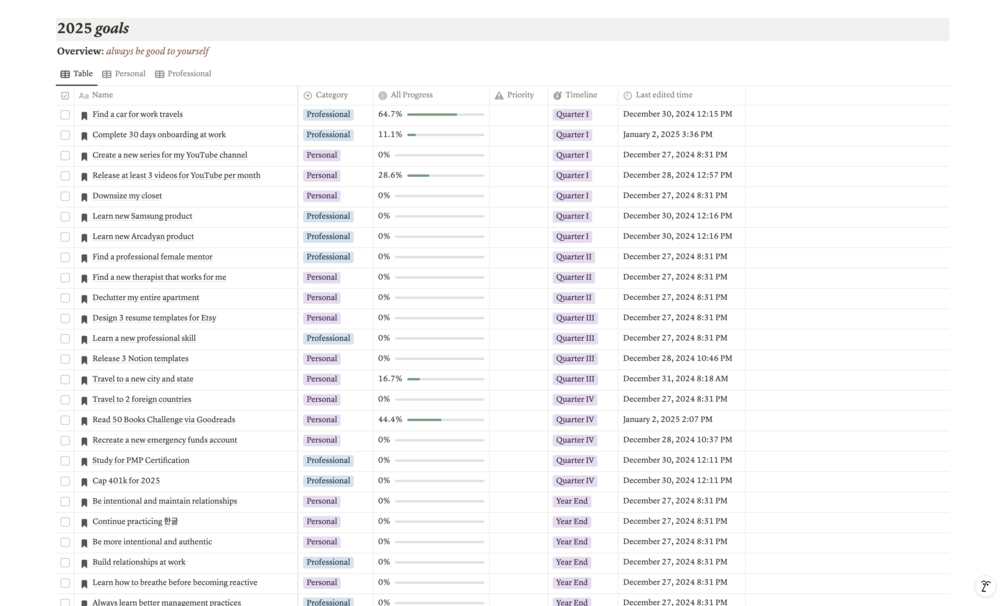The height and width of the screenshot is (606, 1005).
Task: Check the box for Find a car for work travels
Action: click(x=65, y=115)
